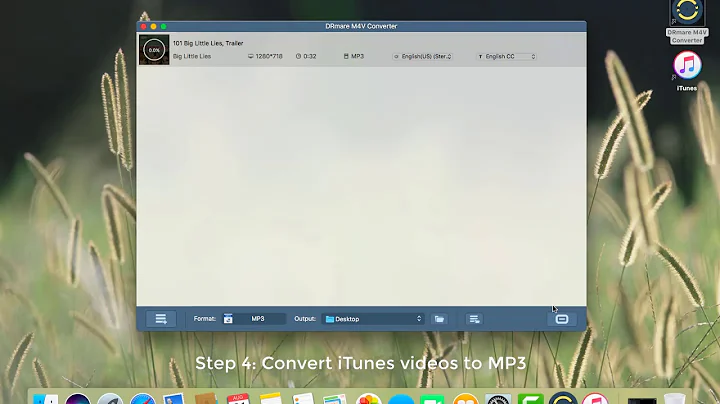720x404 pixels.
Task: Open Safari from the Dock
Action: (x=142, y=398)
